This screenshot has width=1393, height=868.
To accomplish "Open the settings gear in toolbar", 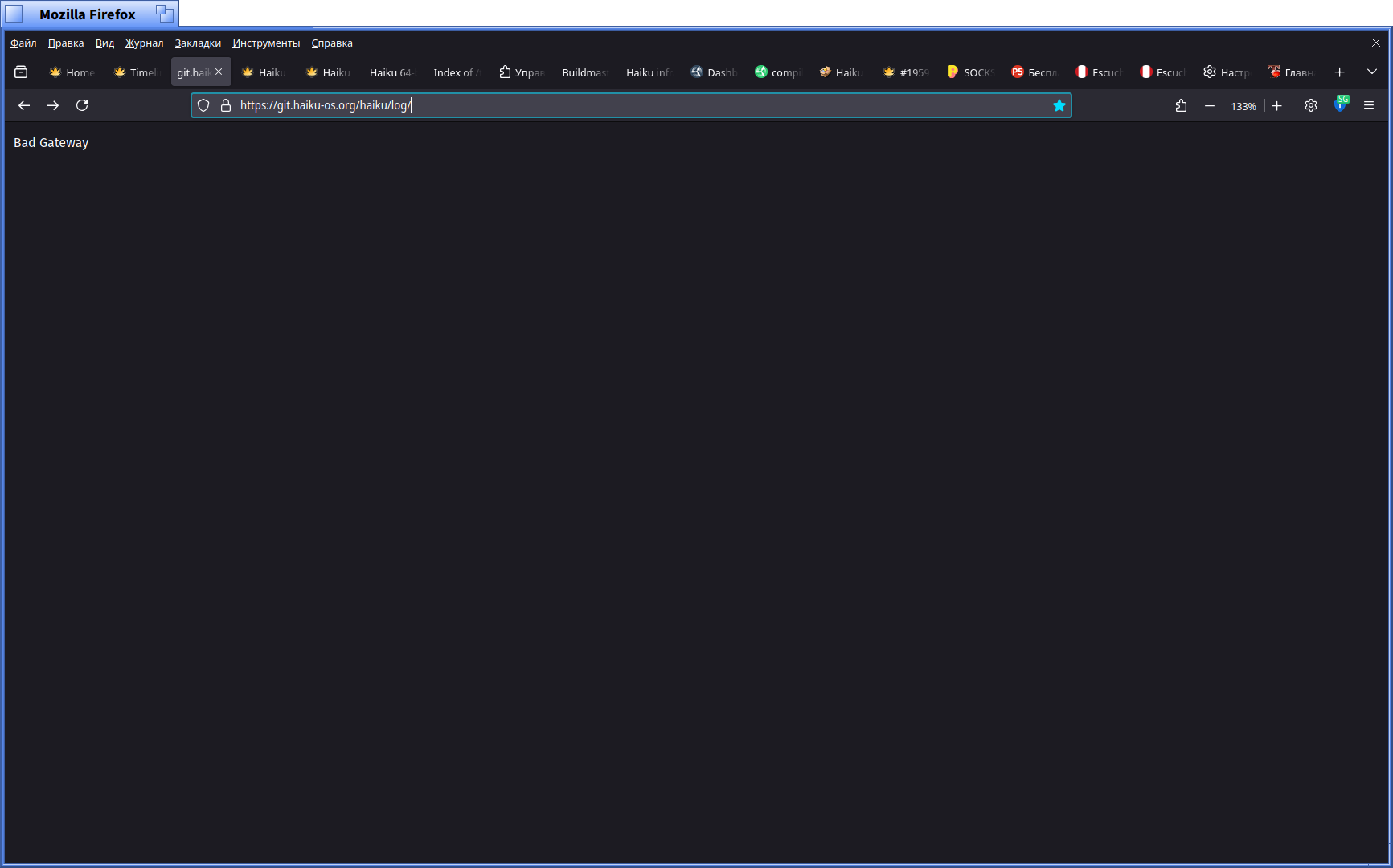I will pyautogui.click(x=1310, y=105).
